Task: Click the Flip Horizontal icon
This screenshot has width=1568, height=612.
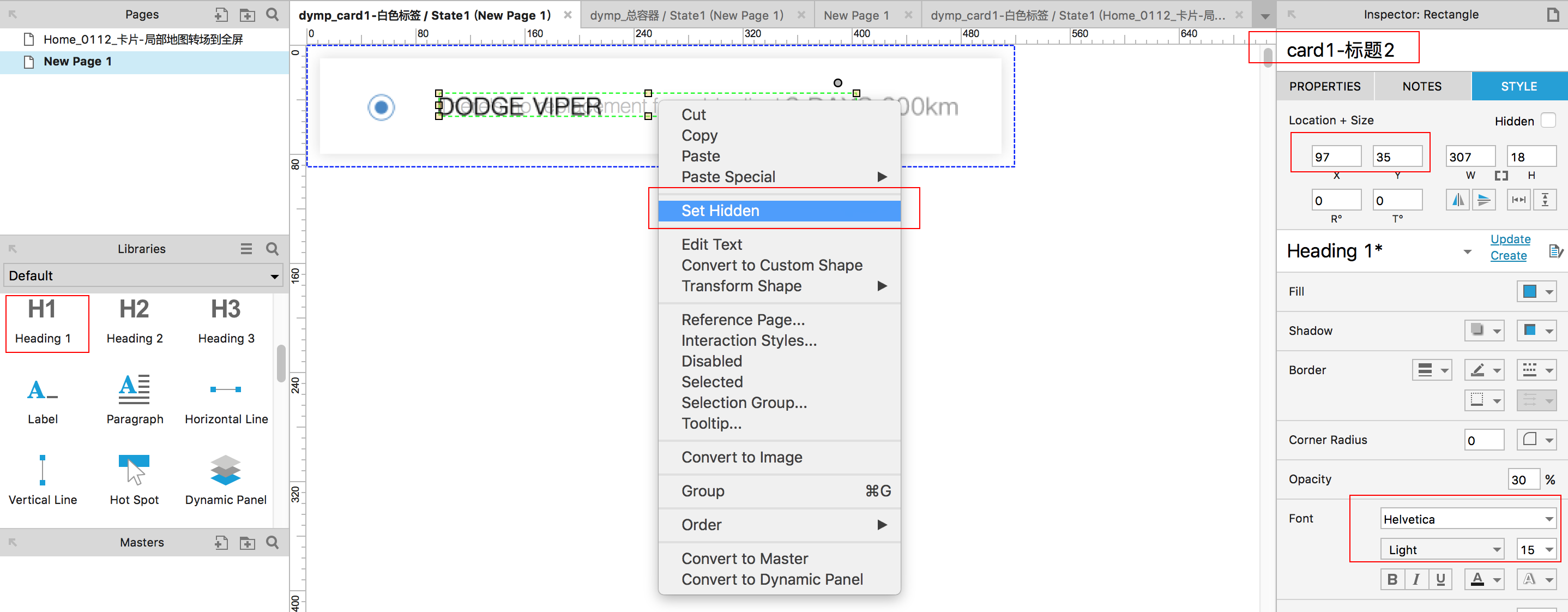Action: [1457, 200]
